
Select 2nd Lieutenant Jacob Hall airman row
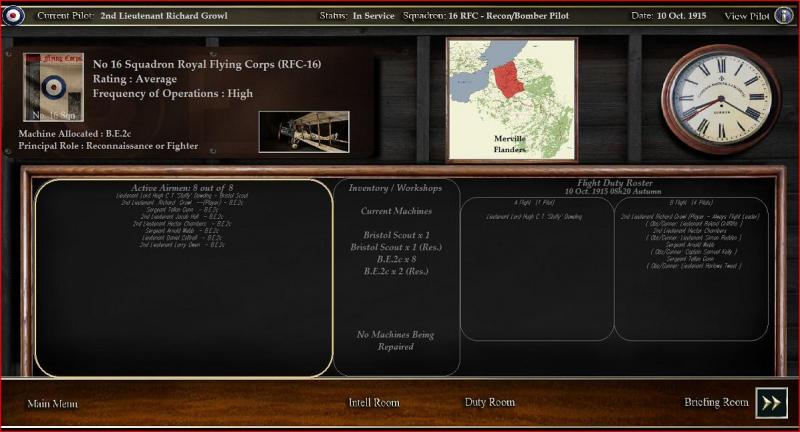[182, 217]
